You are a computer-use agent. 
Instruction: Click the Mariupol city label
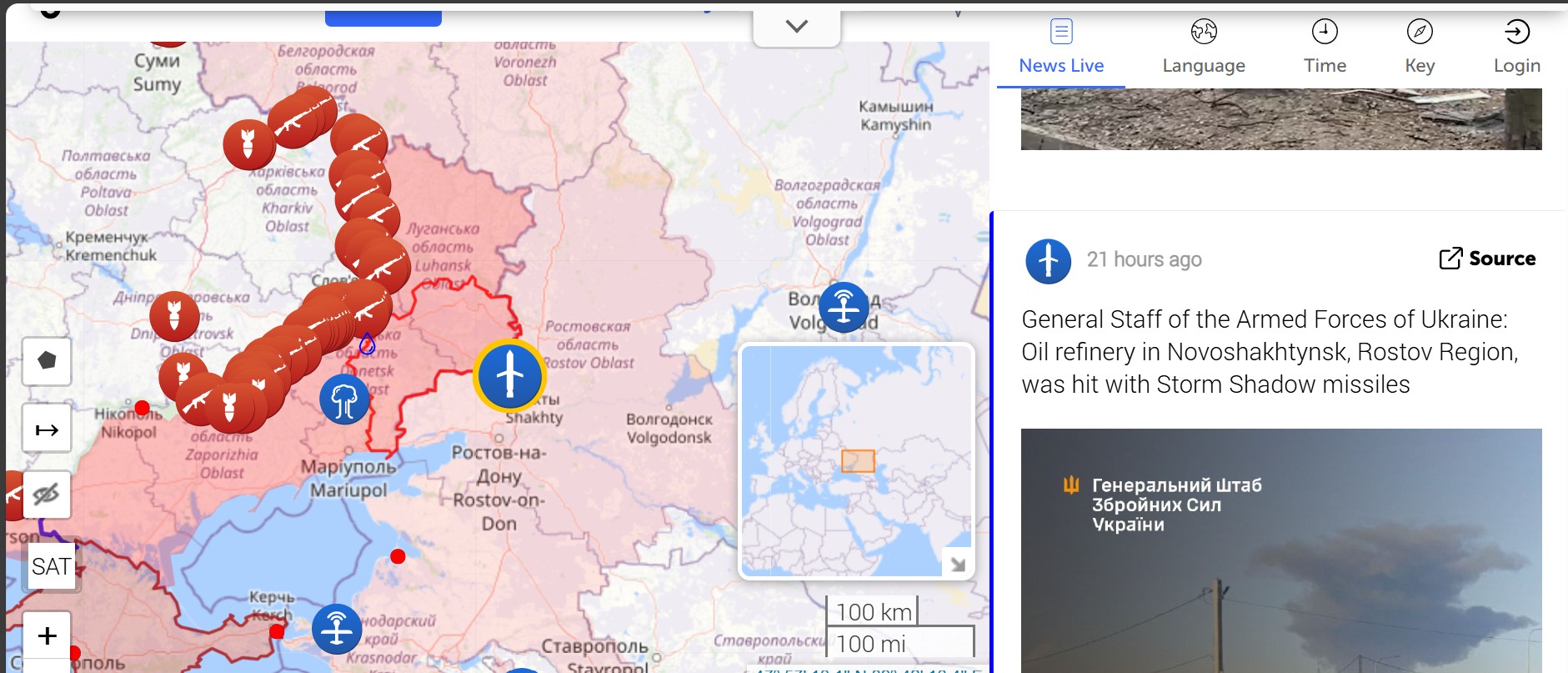[348, 478]
